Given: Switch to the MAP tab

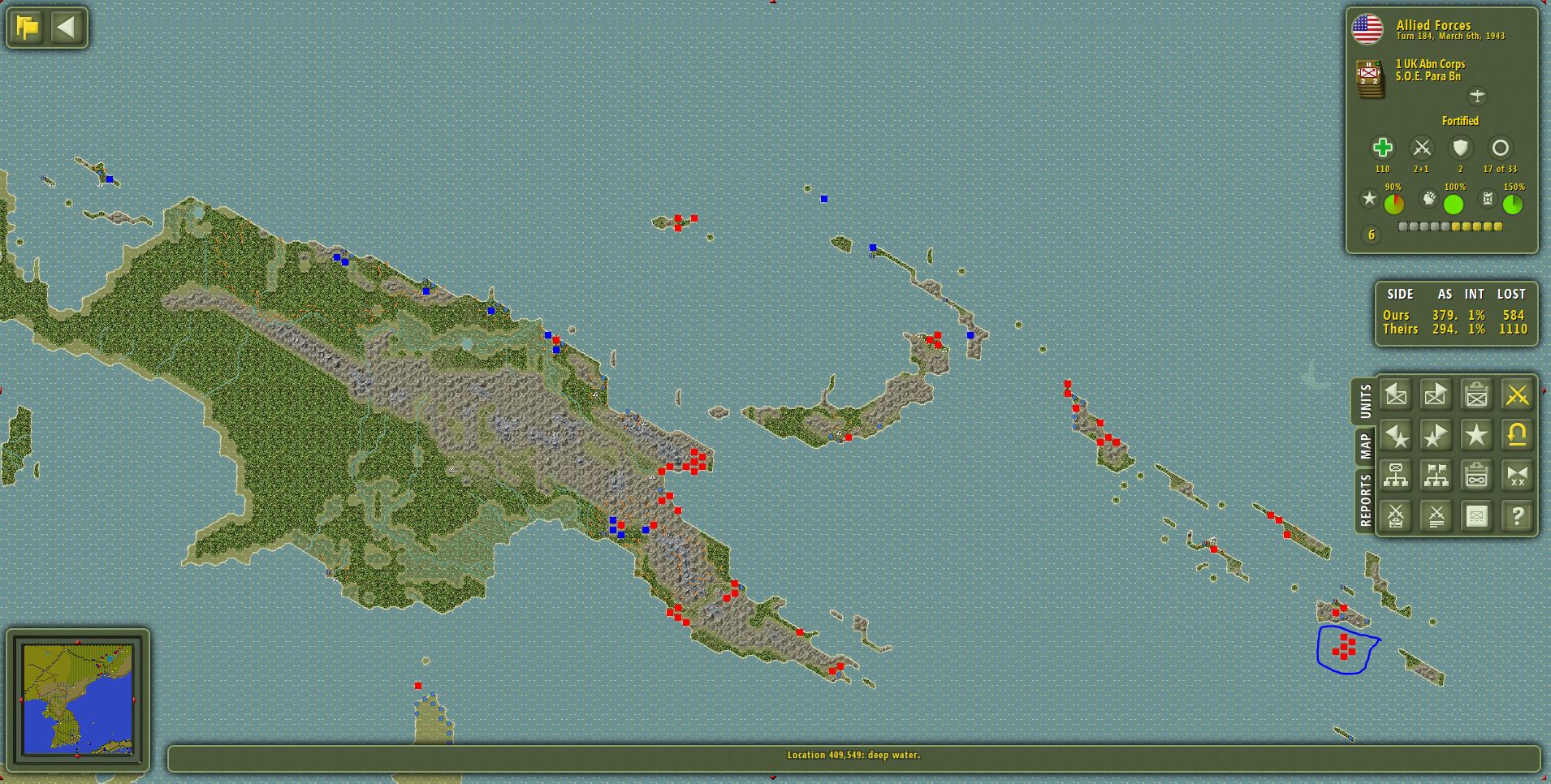Looking at the screenshot, I should (1365, 446).
